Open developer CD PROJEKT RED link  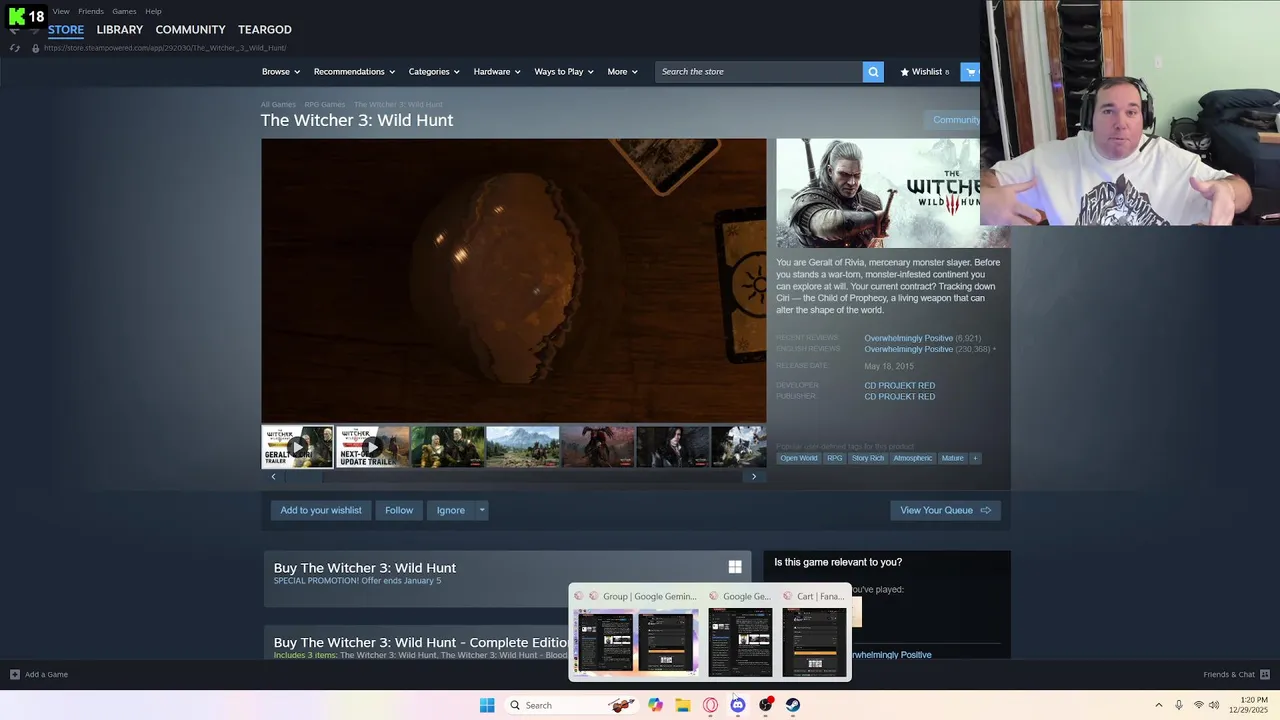pos(900,385)
